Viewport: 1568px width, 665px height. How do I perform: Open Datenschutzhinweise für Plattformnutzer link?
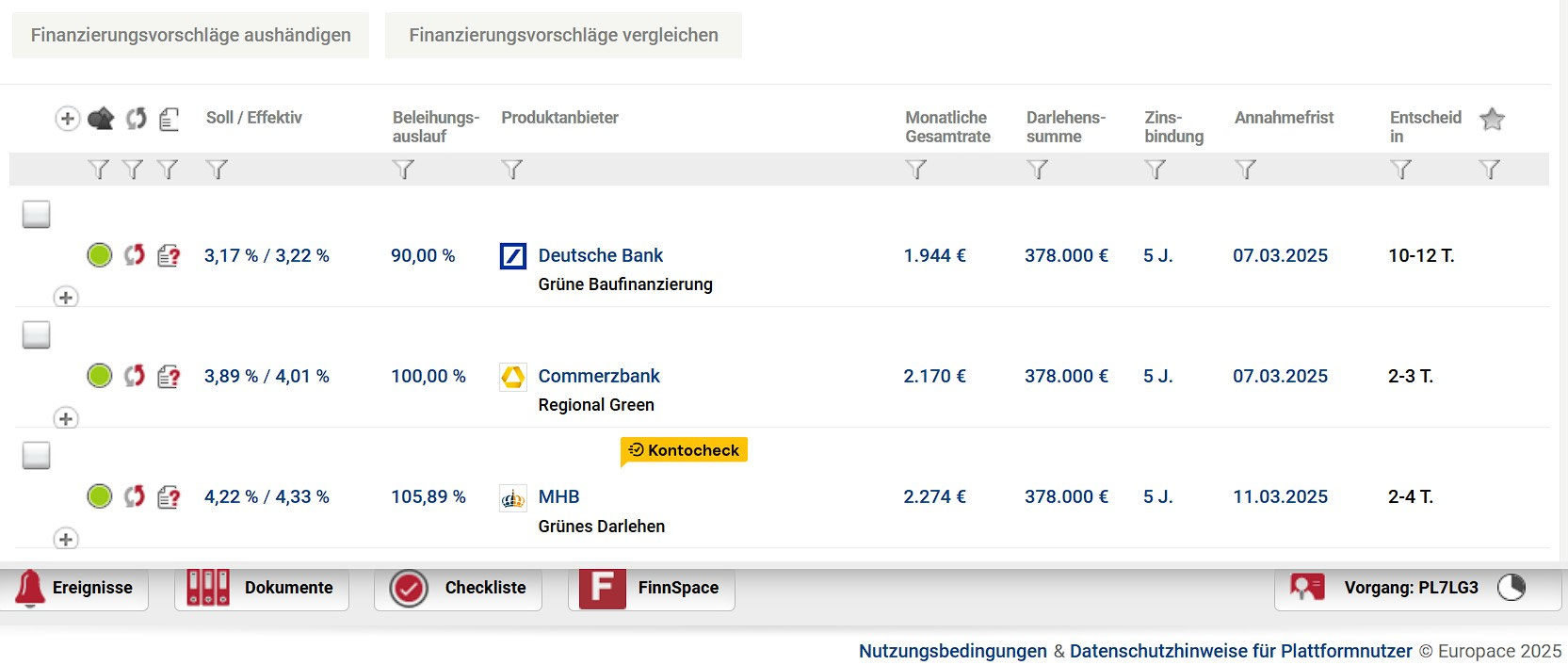coord(1241,651)
